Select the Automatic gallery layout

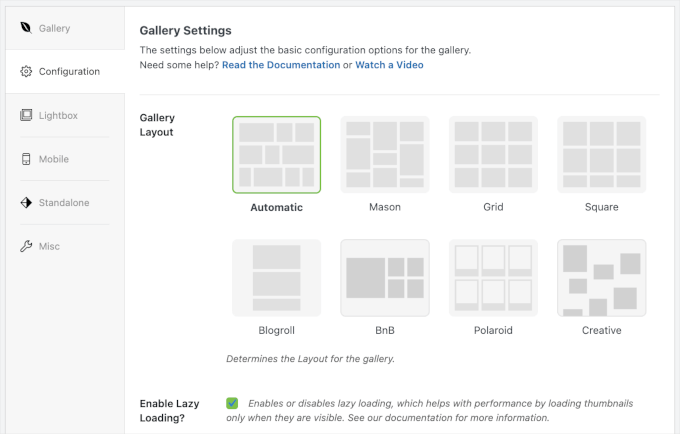[277, 155]
